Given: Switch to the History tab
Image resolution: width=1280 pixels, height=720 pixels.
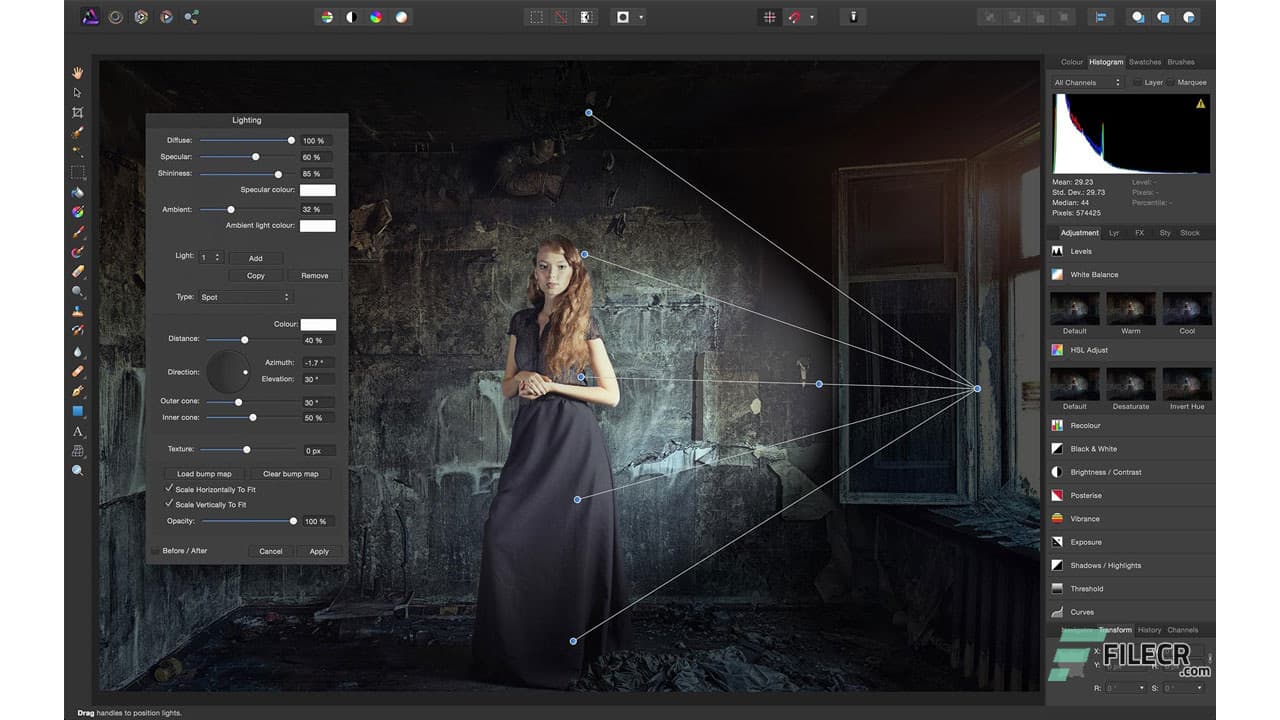Looking at the screenshot, I should [x=1149, y=630].
